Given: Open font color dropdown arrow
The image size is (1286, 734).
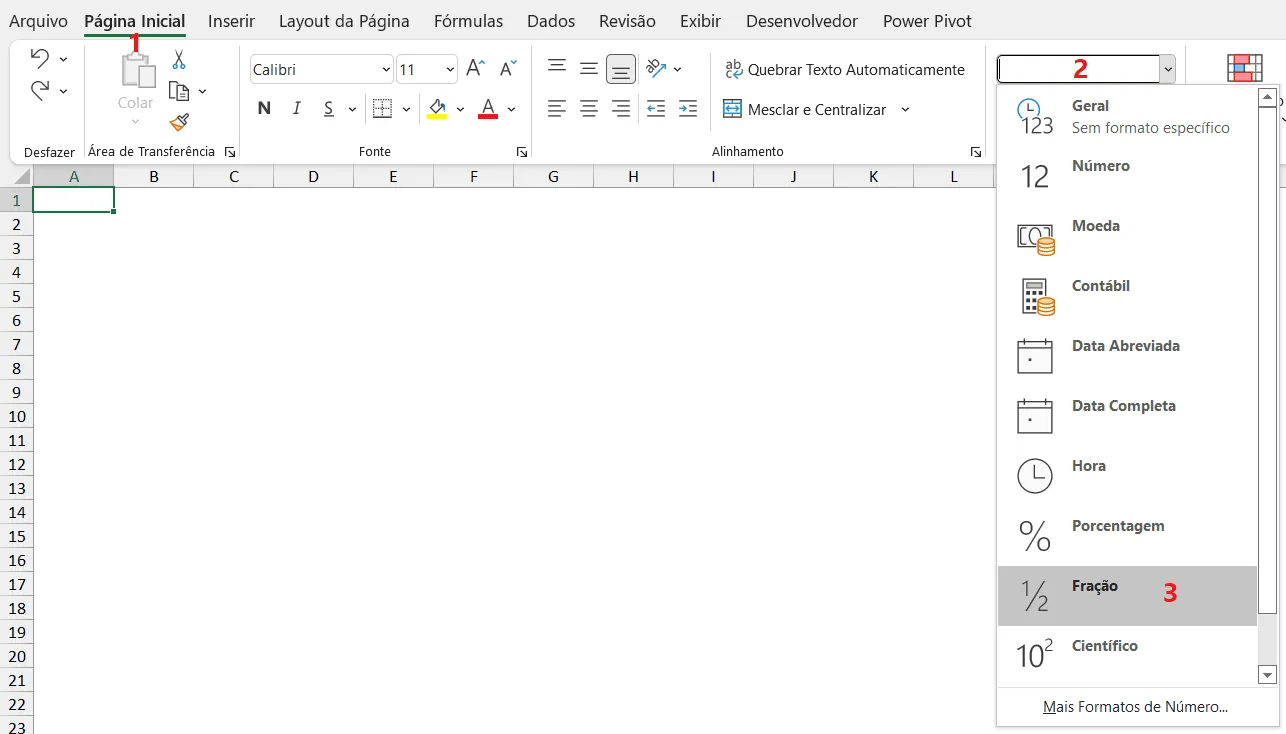Looking at the screenshot, I should [x=511, y=109].
